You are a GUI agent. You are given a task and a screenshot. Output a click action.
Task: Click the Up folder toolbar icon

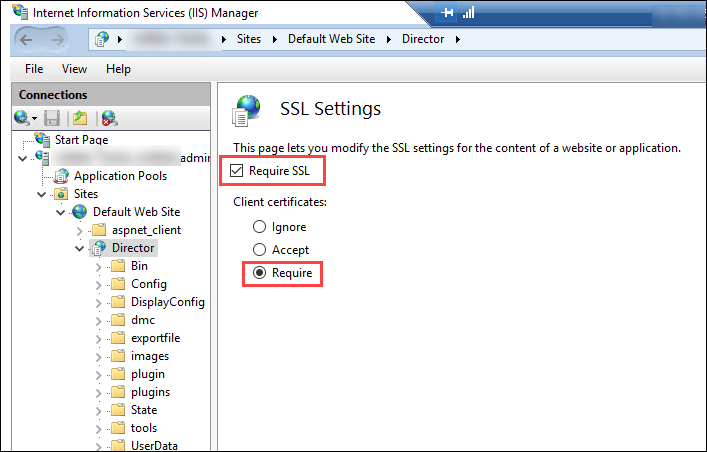[79, 118]
